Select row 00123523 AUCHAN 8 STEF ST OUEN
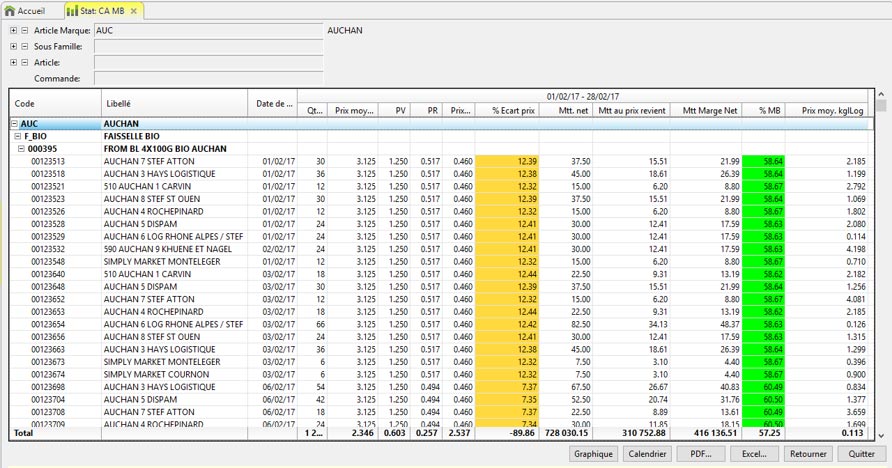This screenshot has width=892, height=468. click(441, 199)
